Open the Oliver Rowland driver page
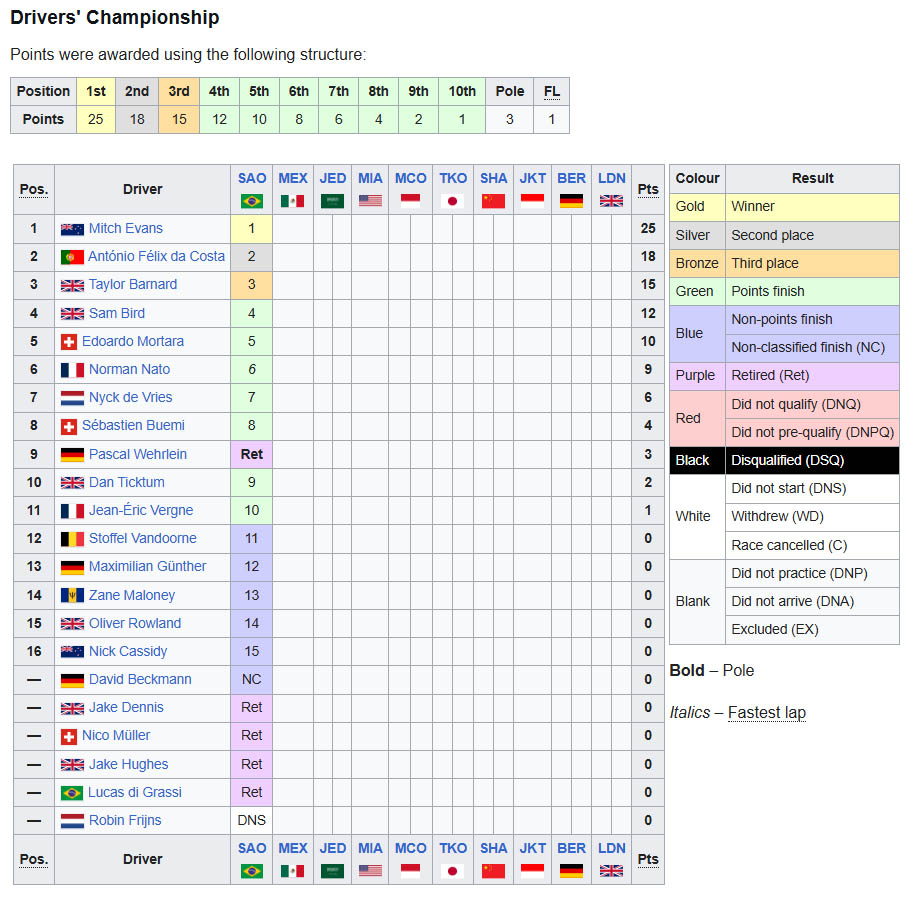The width and height of the screenshot is (921, 902). [x=135, y=623]
